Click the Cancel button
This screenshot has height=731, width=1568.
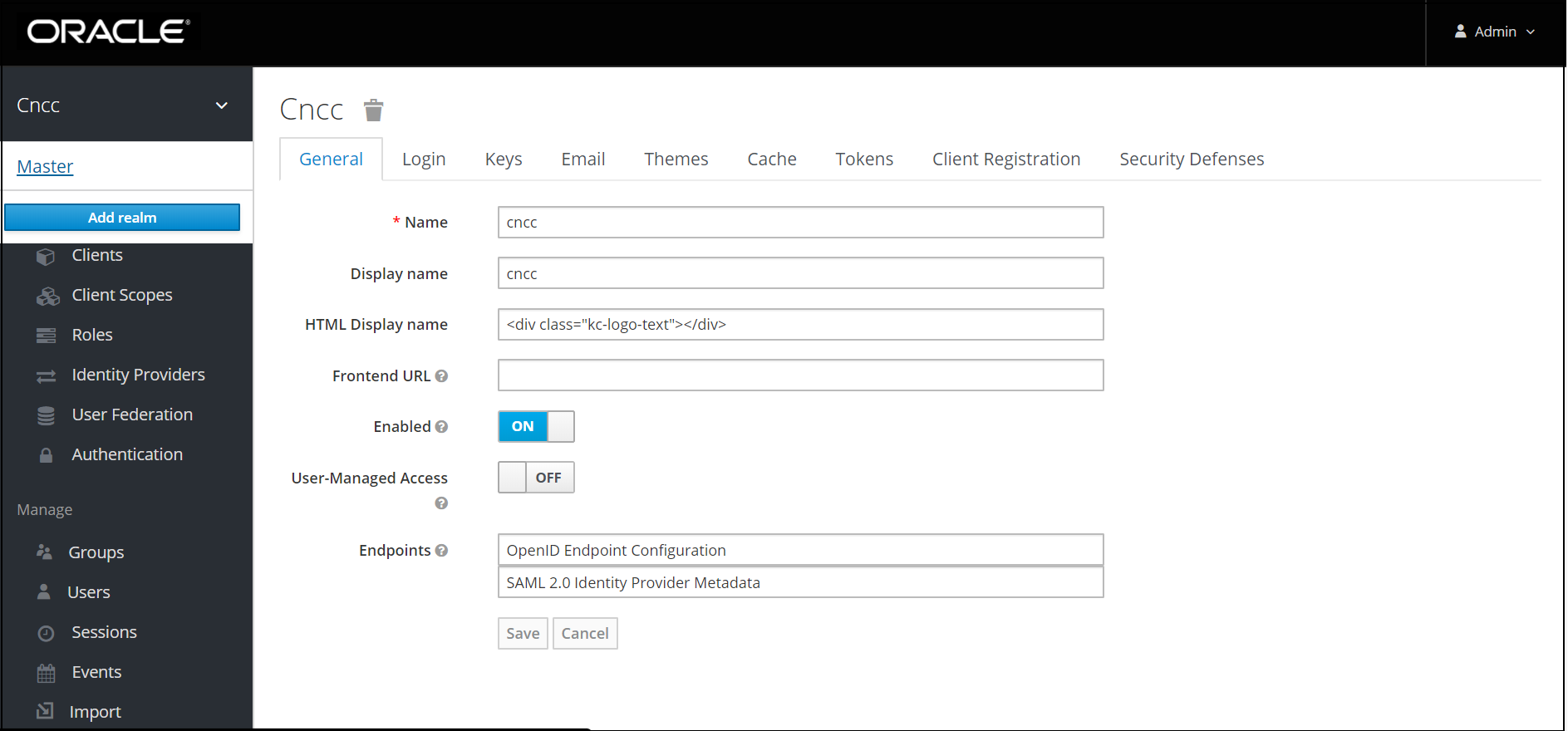(x=585, y=634)
